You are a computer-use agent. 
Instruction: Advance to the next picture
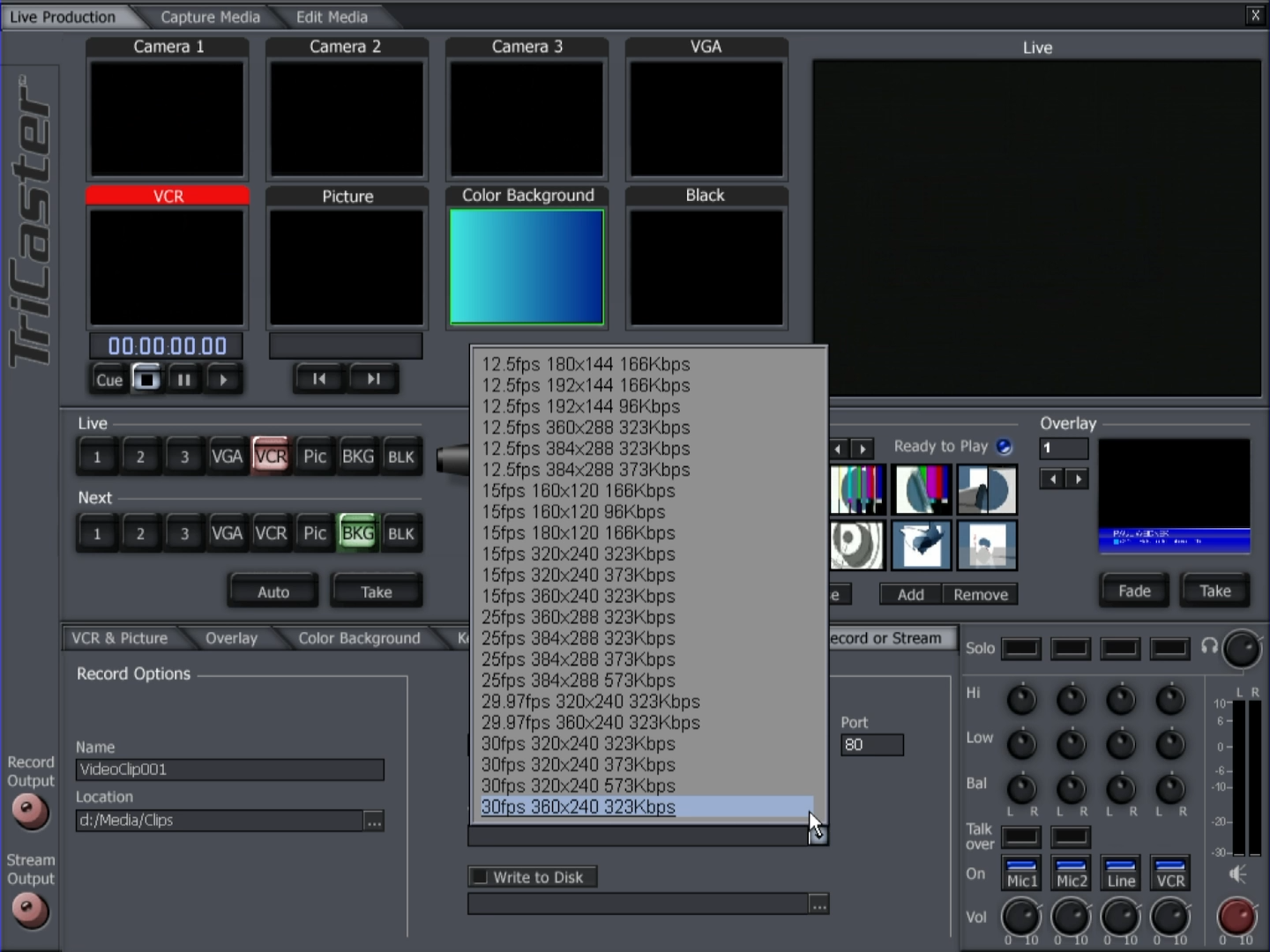(373, 379)
